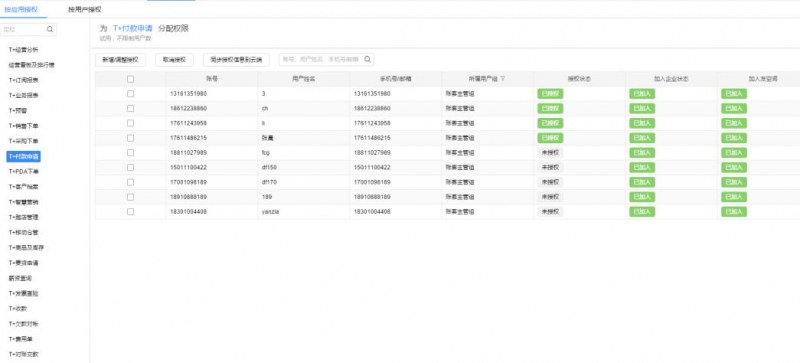
Task: Switch to the 按应用授权 tab
Action: point(21,9)
